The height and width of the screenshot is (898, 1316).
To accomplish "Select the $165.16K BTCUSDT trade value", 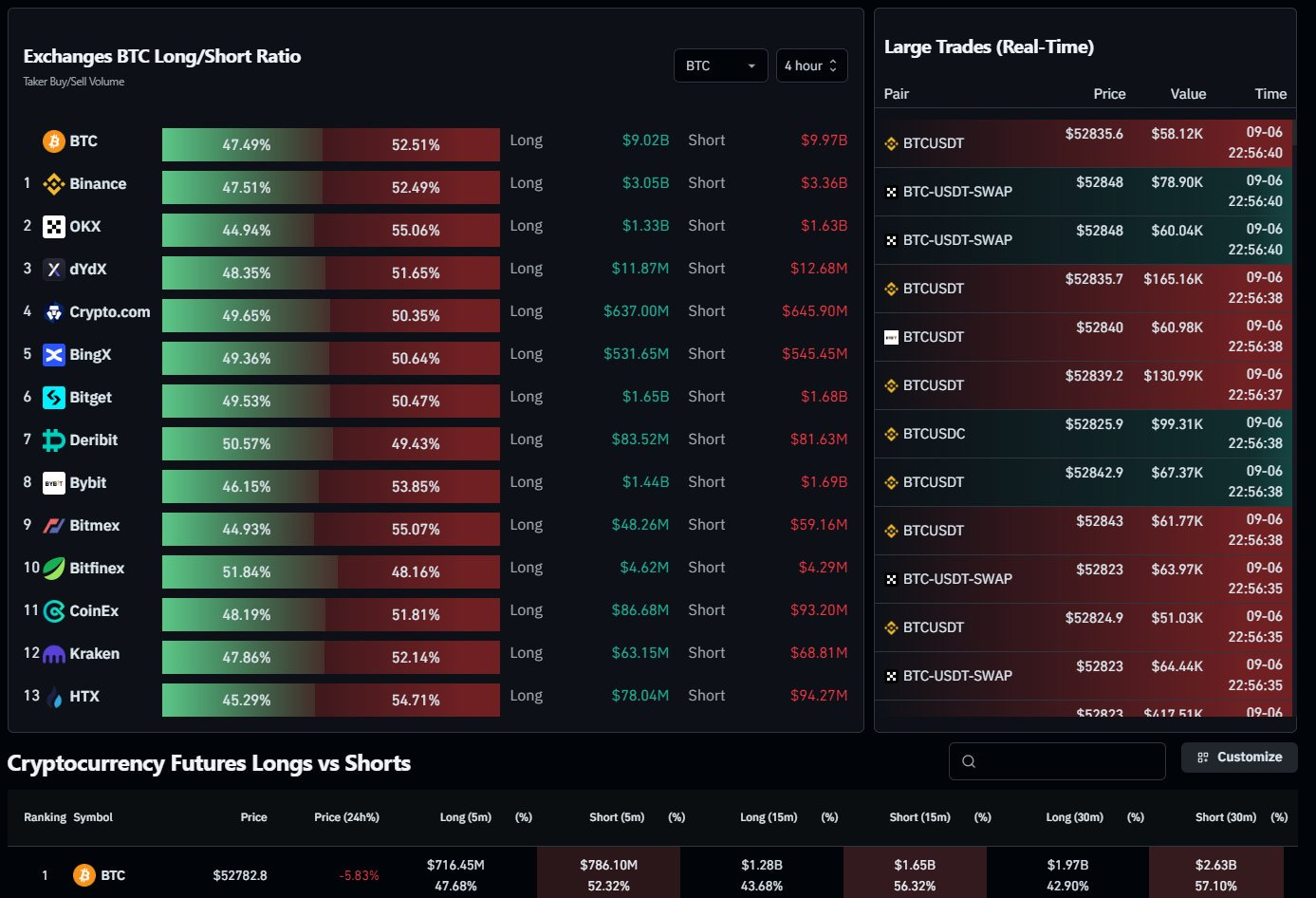I will pos(1173,279).
